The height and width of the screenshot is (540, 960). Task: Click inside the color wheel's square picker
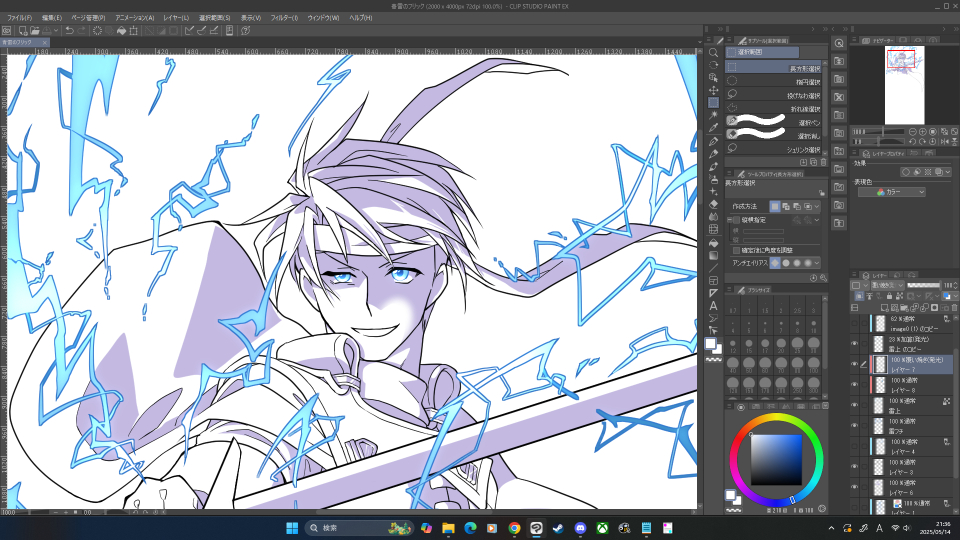pos(780,458)
